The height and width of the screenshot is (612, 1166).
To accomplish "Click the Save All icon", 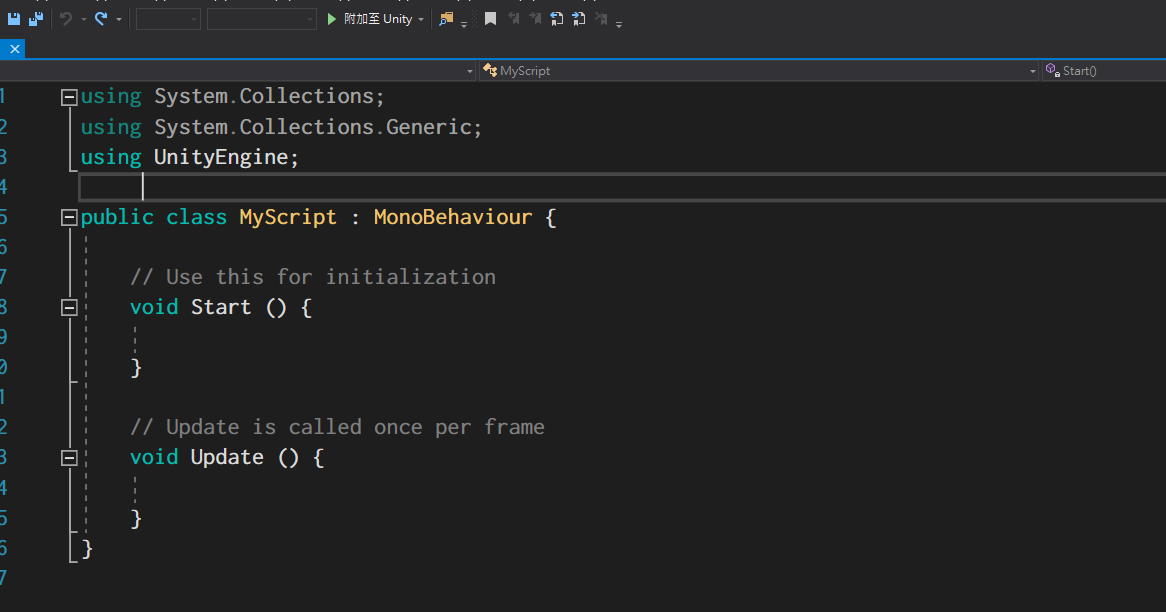I will pyautogui.click(x=36, y=18).
